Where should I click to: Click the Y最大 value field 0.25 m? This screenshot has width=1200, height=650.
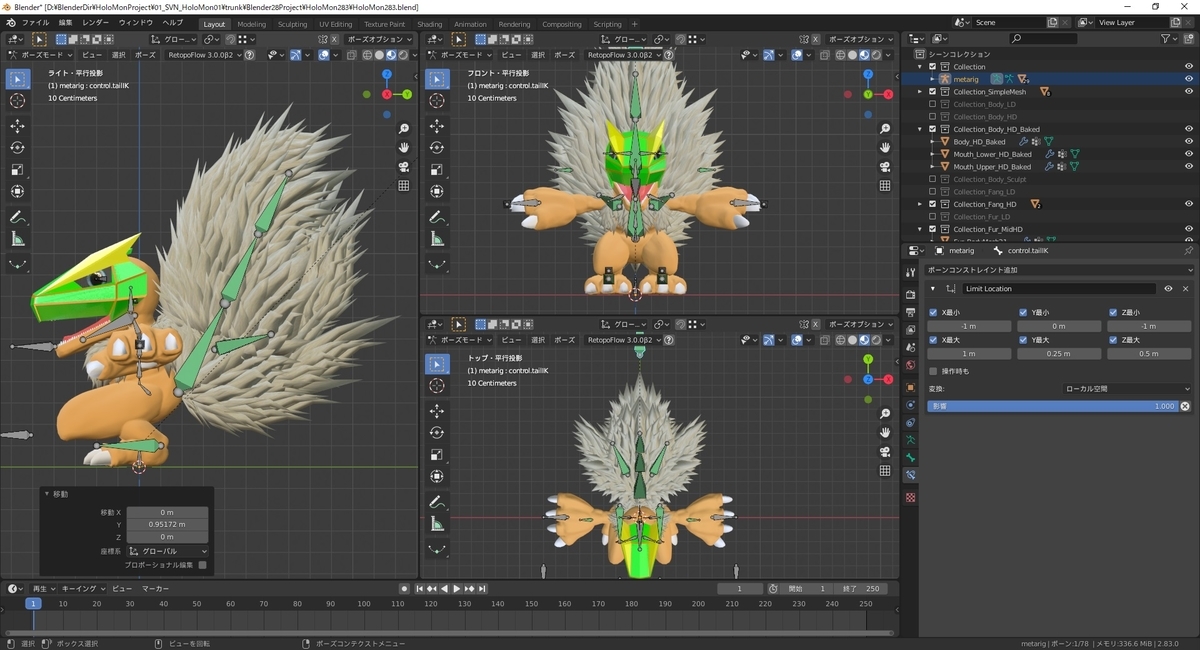1059,353
